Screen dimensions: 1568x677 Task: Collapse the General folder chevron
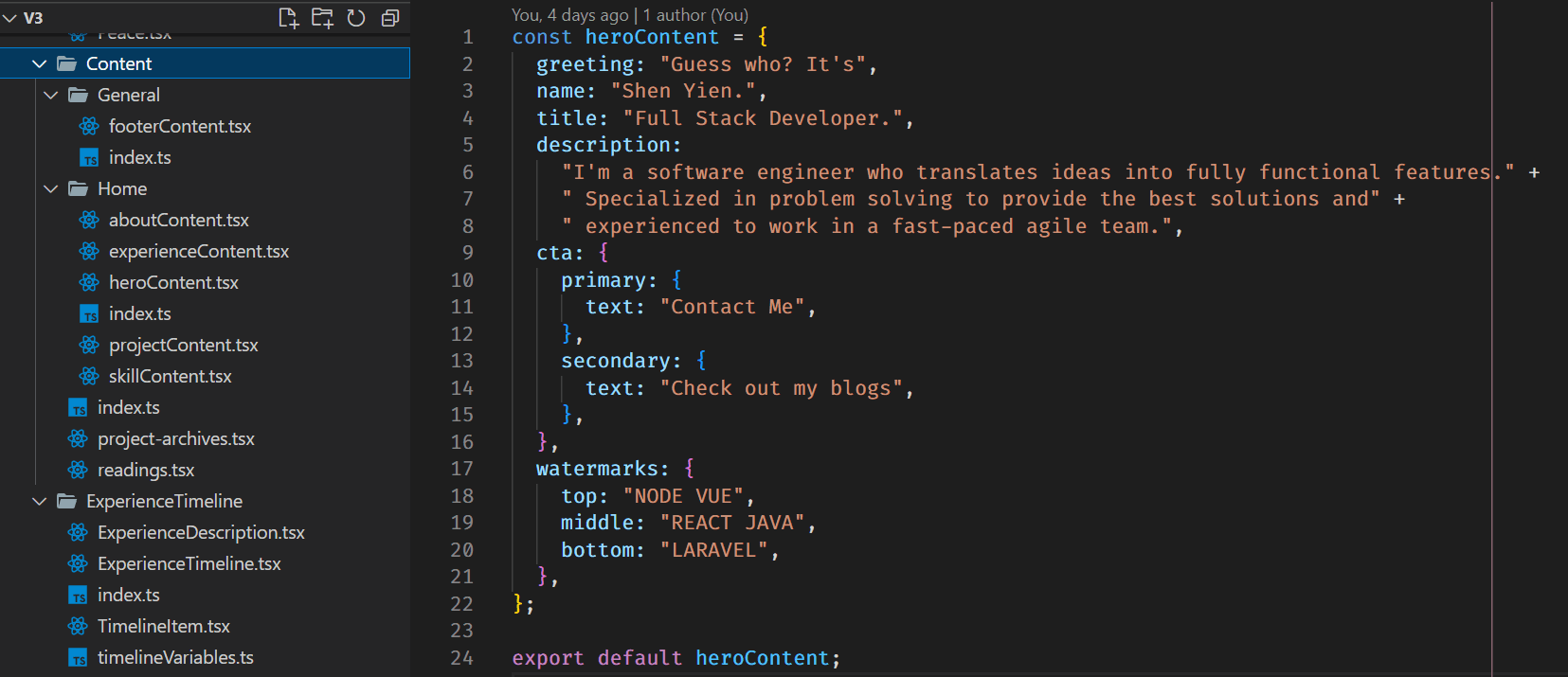pos(51,95)
